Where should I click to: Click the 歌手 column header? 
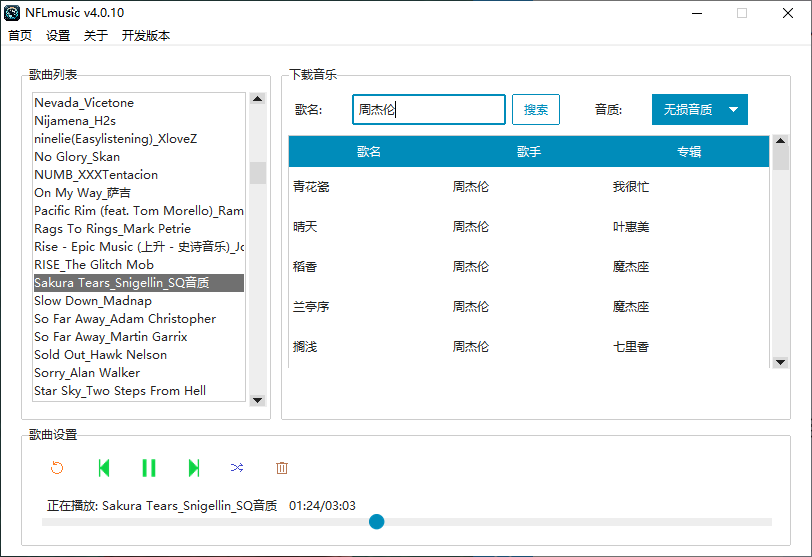tap(529, 152)
